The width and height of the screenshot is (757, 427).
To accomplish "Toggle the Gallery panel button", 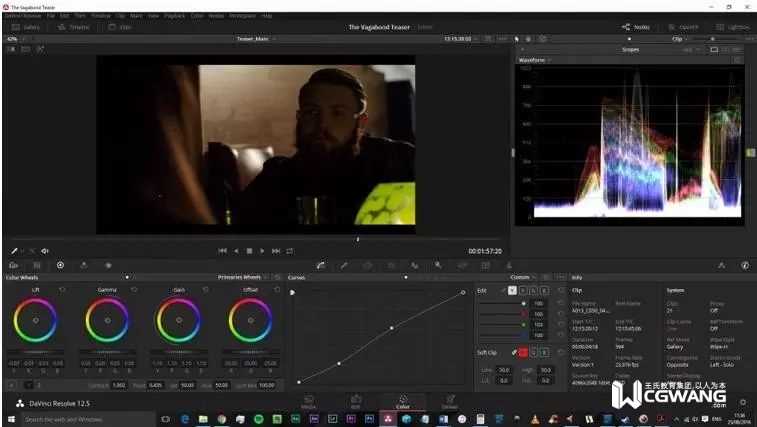I will [x=26, y=27].
